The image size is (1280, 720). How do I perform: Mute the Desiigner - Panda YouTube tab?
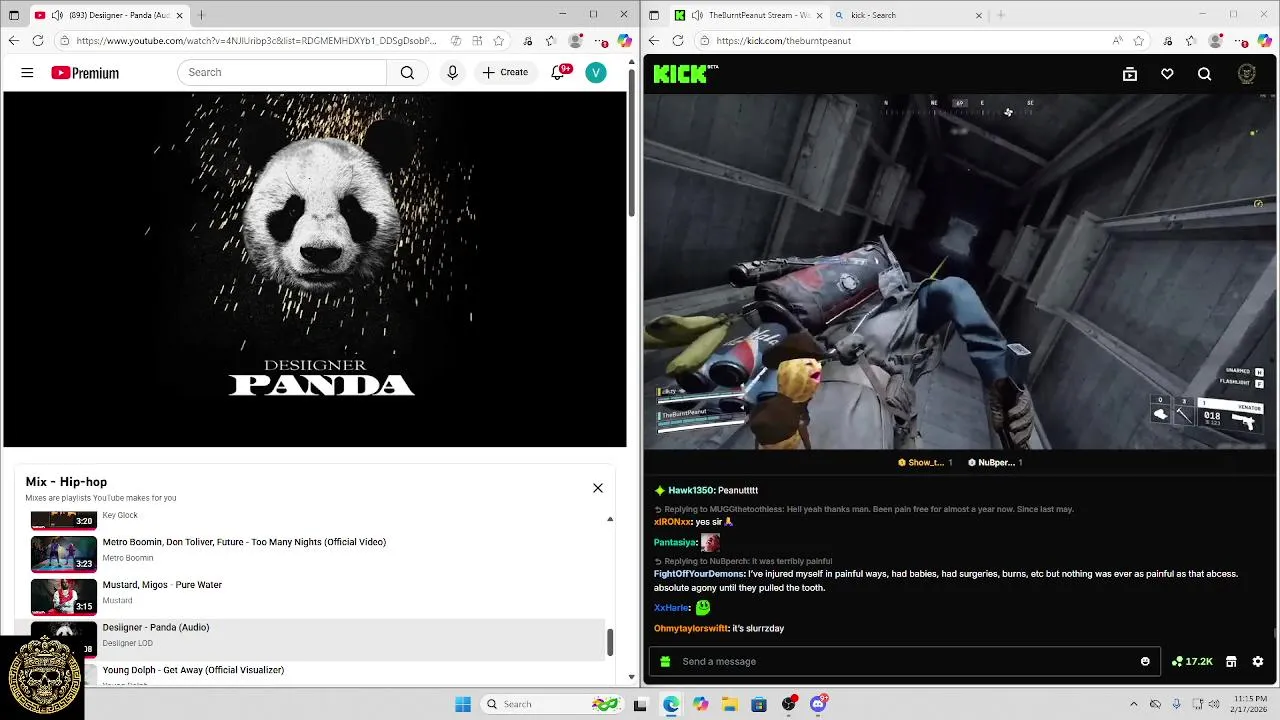click(x=57, y=15)
